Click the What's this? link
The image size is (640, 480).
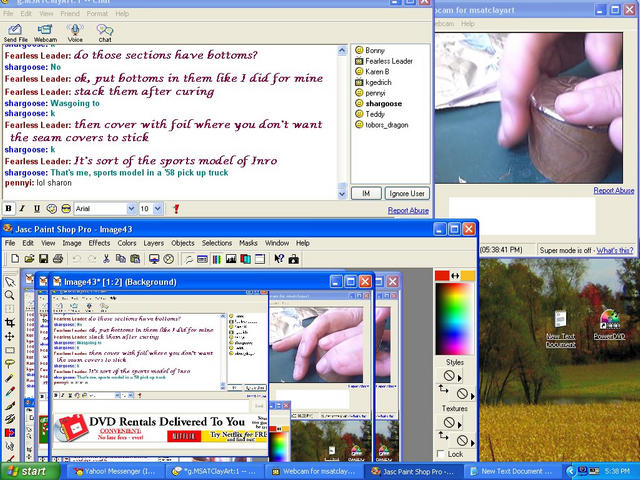pos(615,250)
